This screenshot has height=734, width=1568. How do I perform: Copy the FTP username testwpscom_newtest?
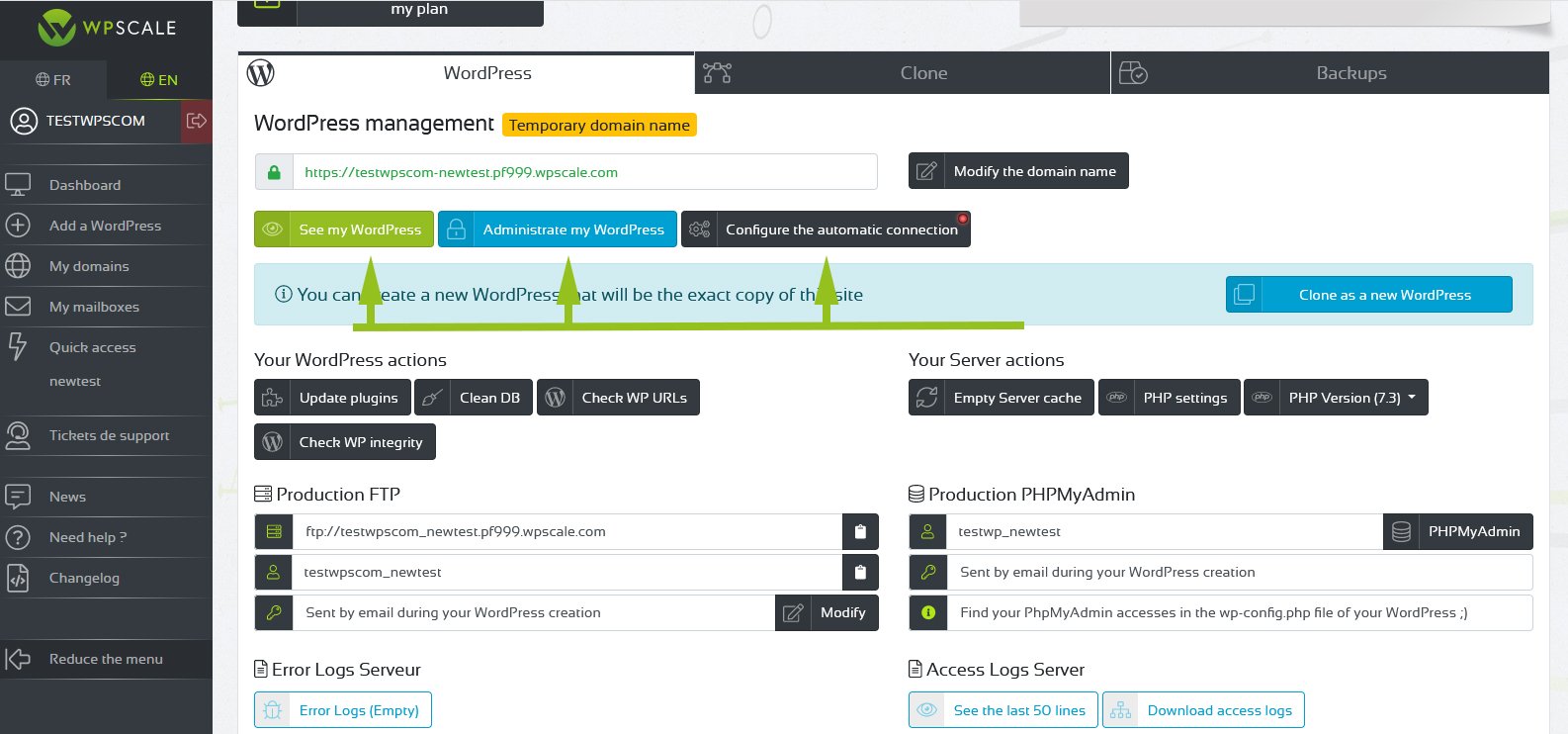(860, 572)
